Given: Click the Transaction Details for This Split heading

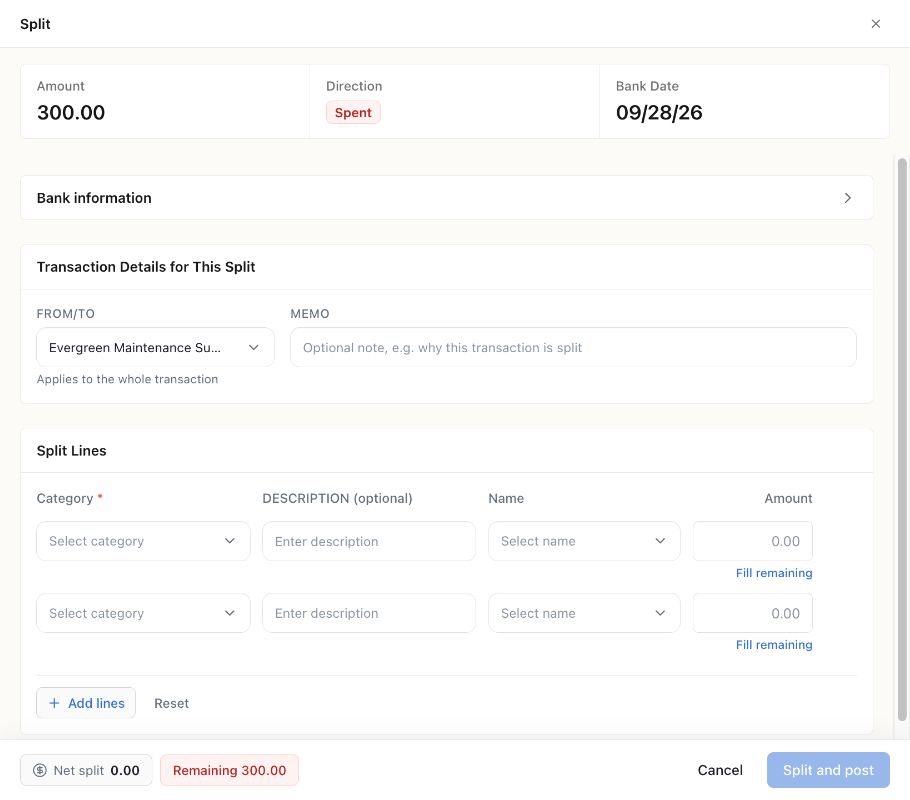Looking at the screenshot, I should 146,267.
